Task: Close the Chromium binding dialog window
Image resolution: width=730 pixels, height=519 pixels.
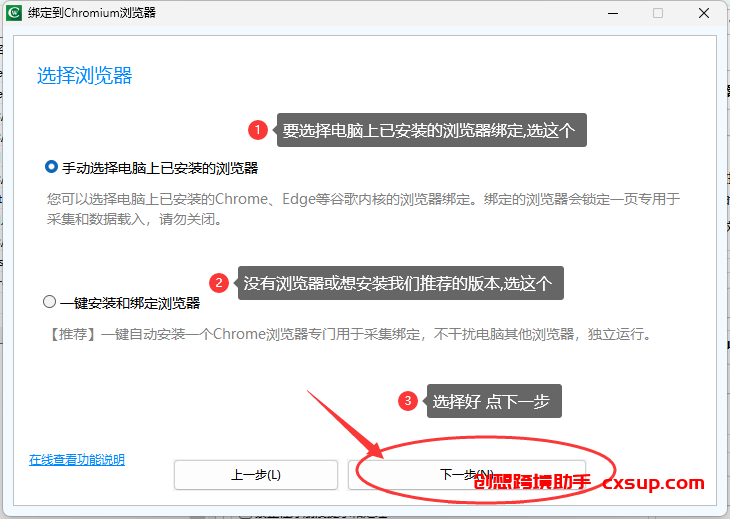Action: (704, 13)
